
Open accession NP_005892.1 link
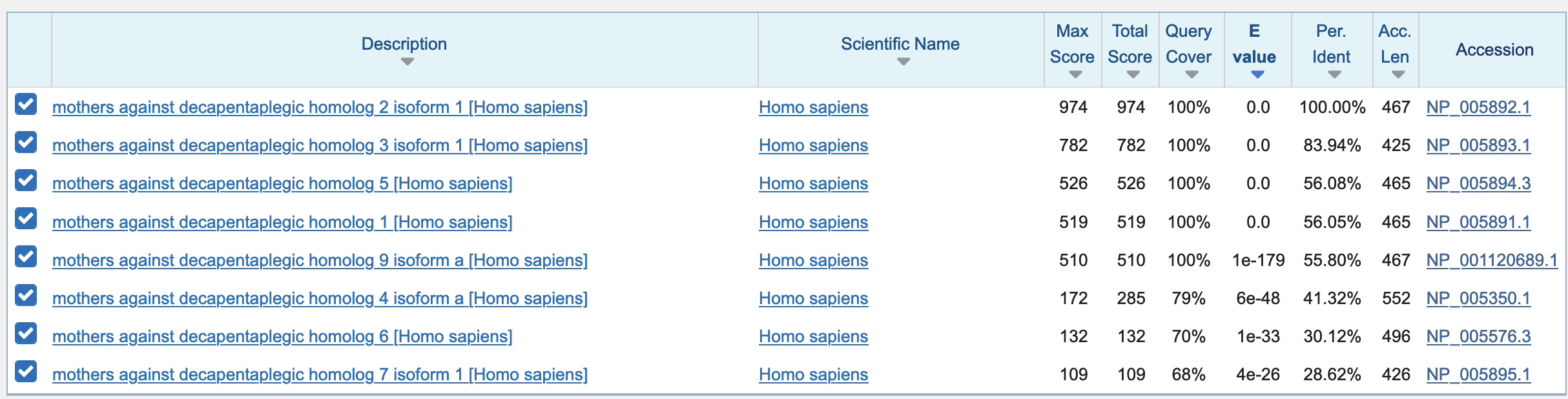[x=1478, y=107]
